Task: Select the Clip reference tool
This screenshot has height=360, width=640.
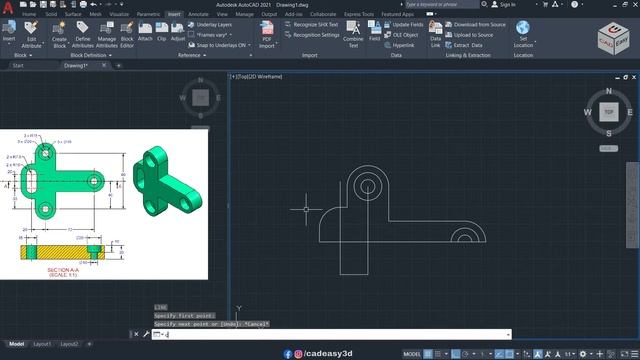Action: 162,31
